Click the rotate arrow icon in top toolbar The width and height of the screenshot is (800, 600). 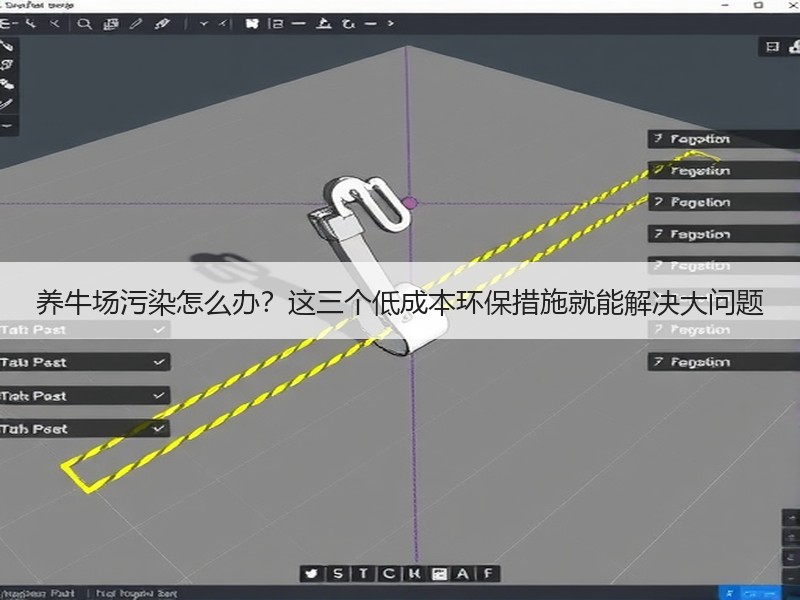[x=348, y=23]
